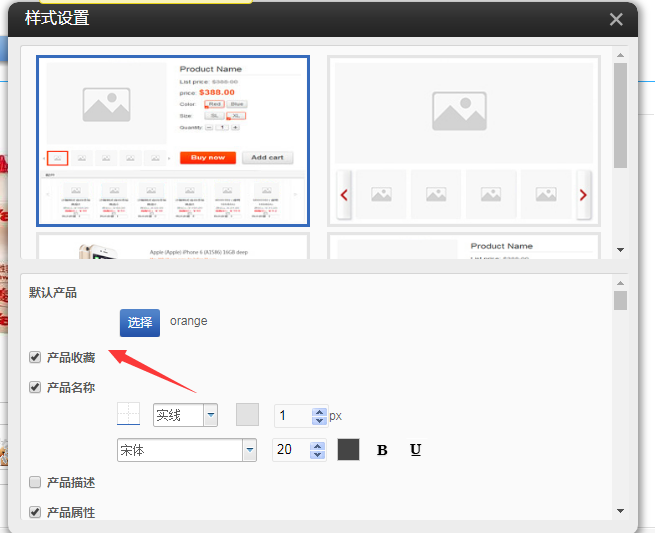655x533 pixels.
Task: Close the 样式设置 dialog
Action: pyautogui.click(x=616, y=19)
